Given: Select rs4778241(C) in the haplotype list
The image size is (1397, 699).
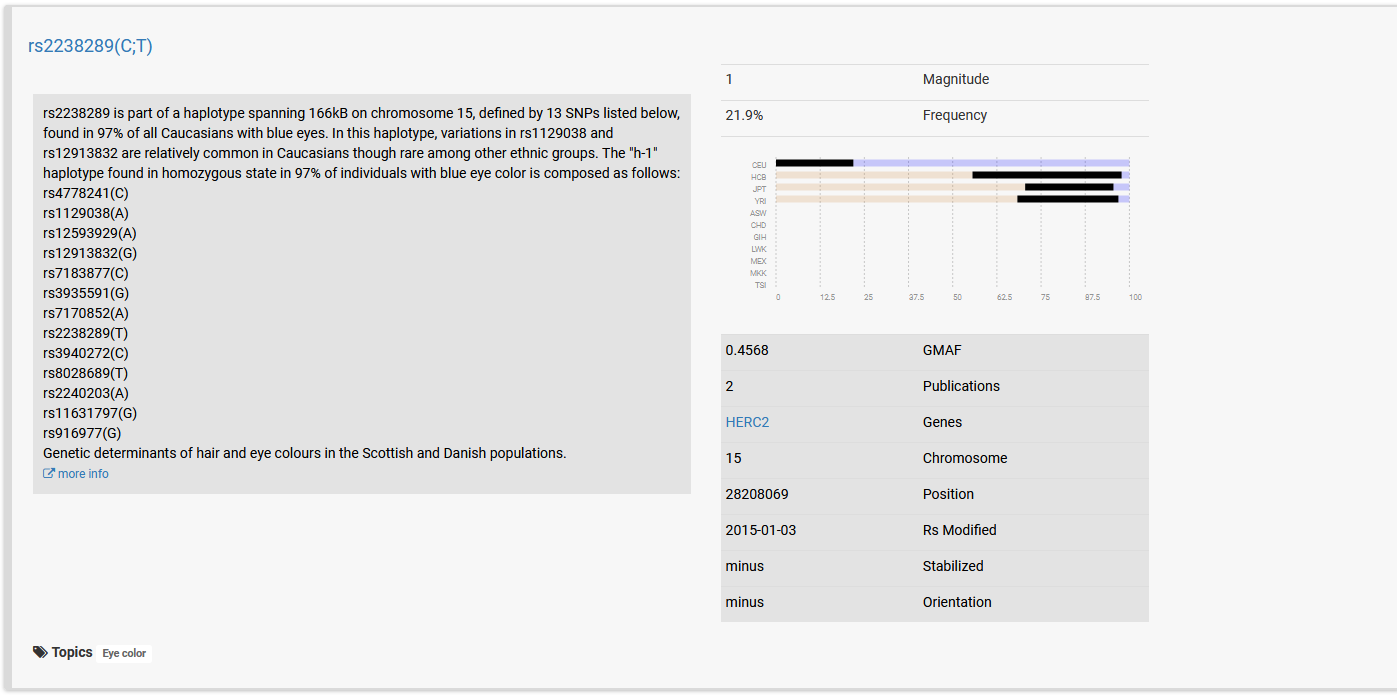Looking at the screenshot, I should tap(86, 193).
